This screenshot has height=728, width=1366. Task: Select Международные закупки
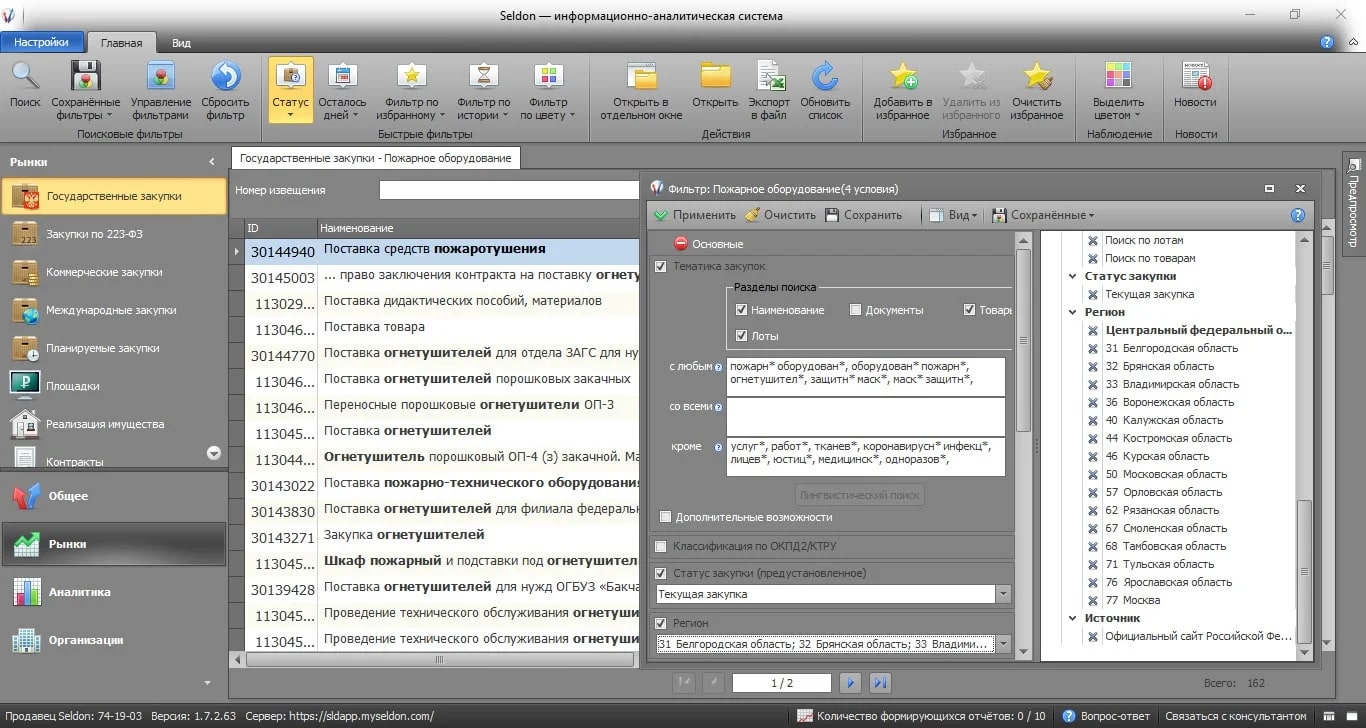(x=114, y=310)
